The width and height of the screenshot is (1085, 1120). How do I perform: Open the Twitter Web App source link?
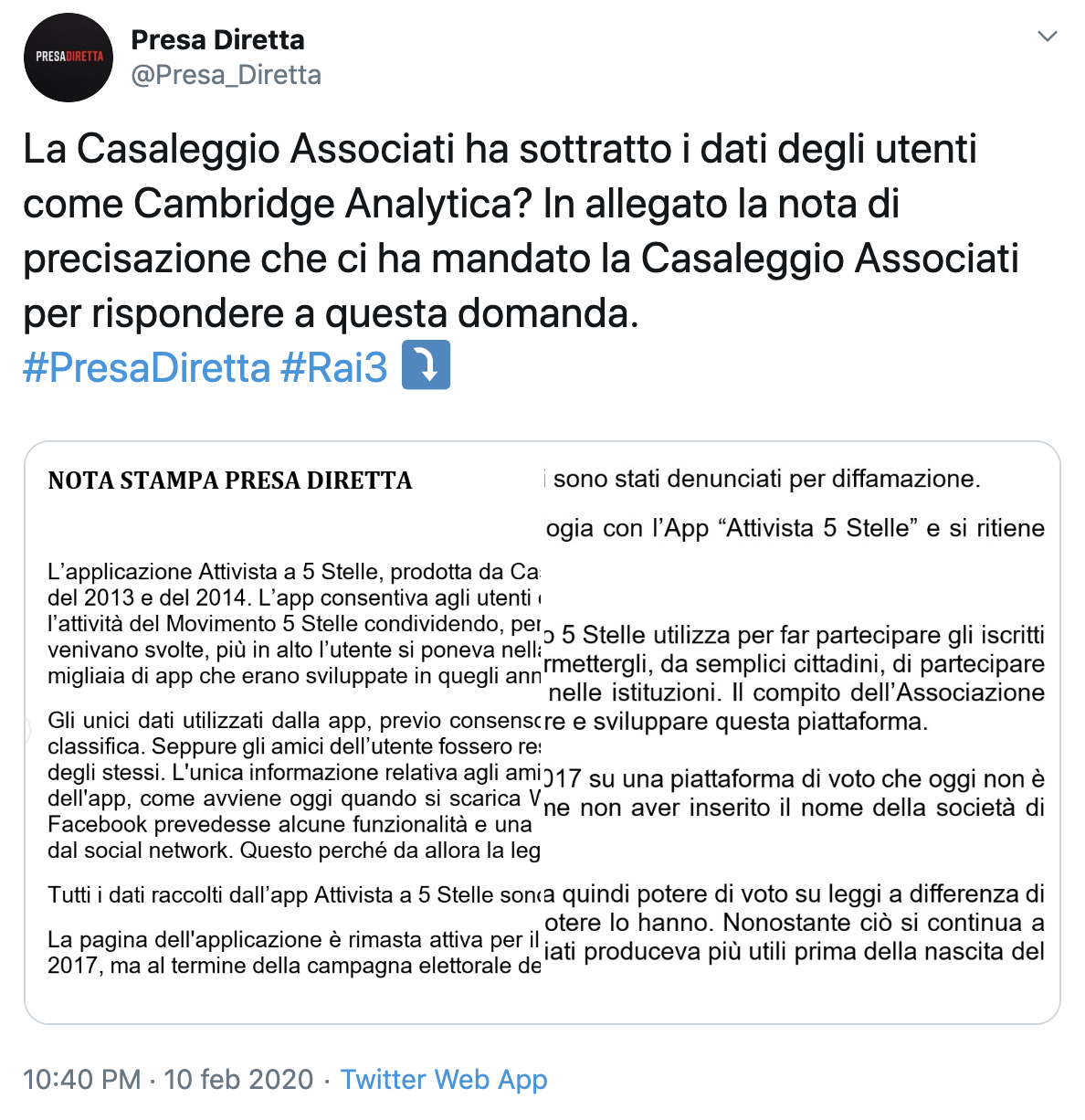pyautogui.click(x=444, y=1079)
